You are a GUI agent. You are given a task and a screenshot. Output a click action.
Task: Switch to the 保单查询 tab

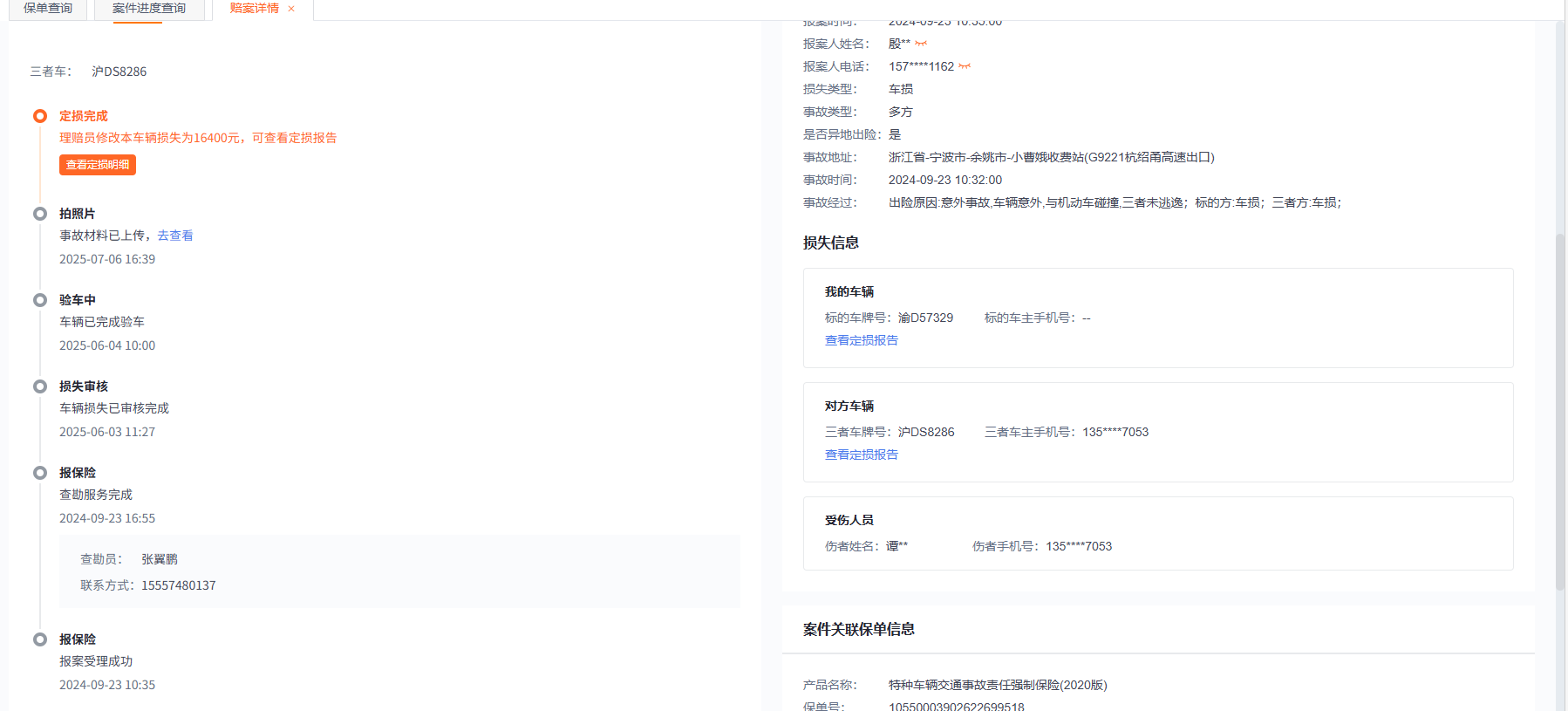(x=48, y=9)
